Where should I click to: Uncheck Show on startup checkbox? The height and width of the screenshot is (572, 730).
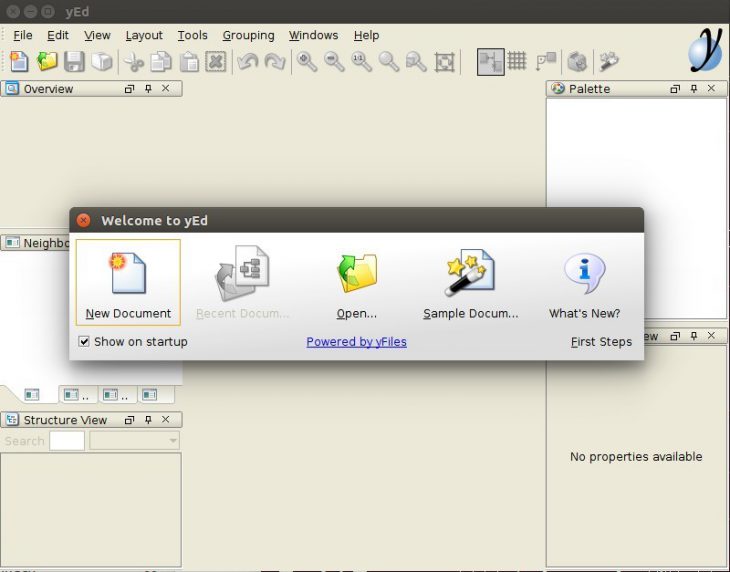tap(84, 342)
